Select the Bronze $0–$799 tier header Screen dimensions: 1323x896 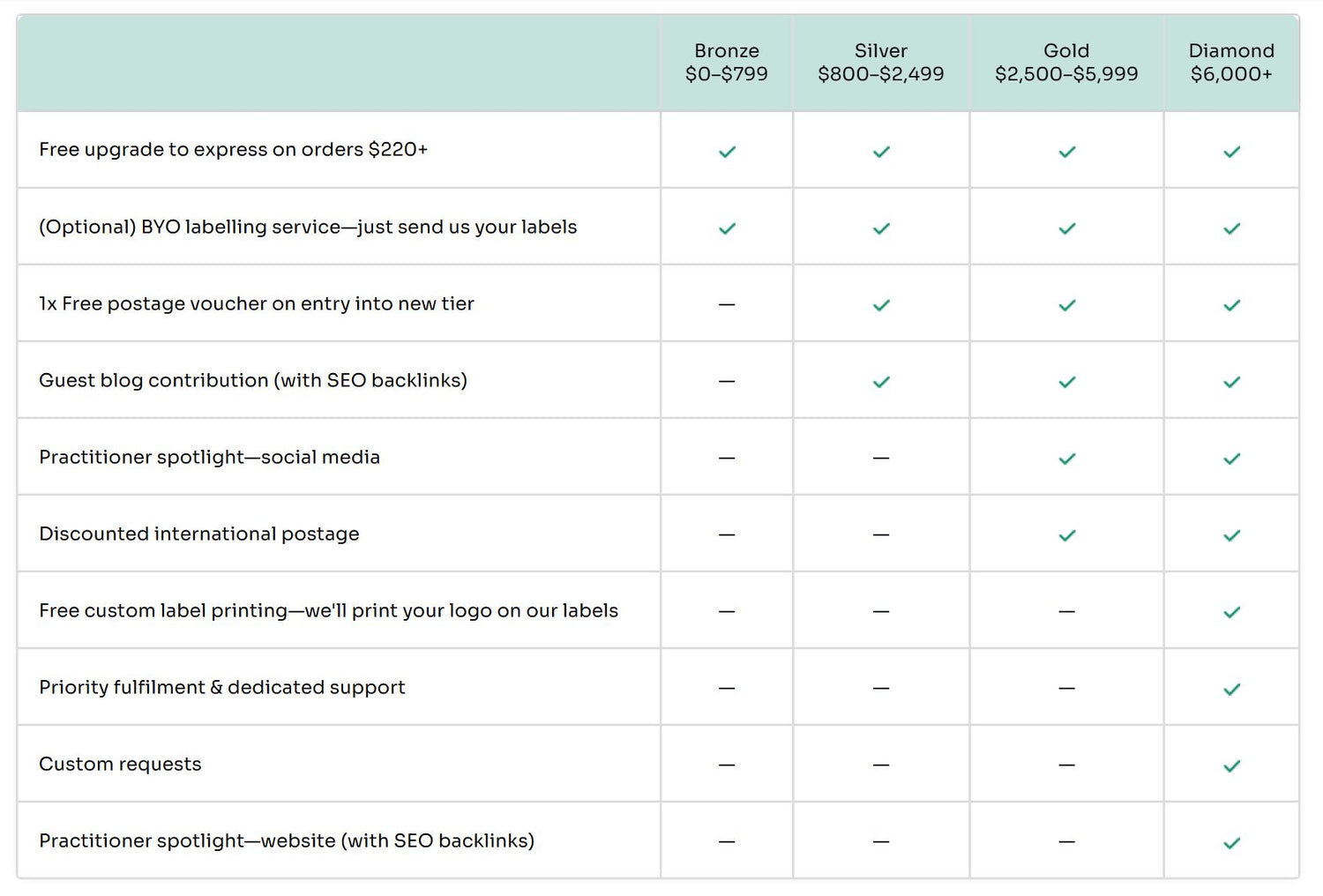(727, 63)
